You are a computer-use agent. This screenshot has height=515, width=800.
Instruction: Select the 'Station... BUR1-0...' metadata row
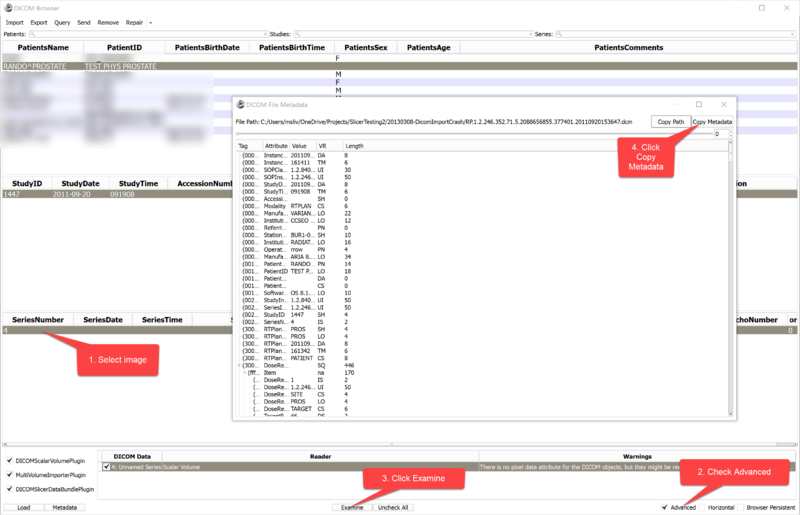(x=482, y=235)
